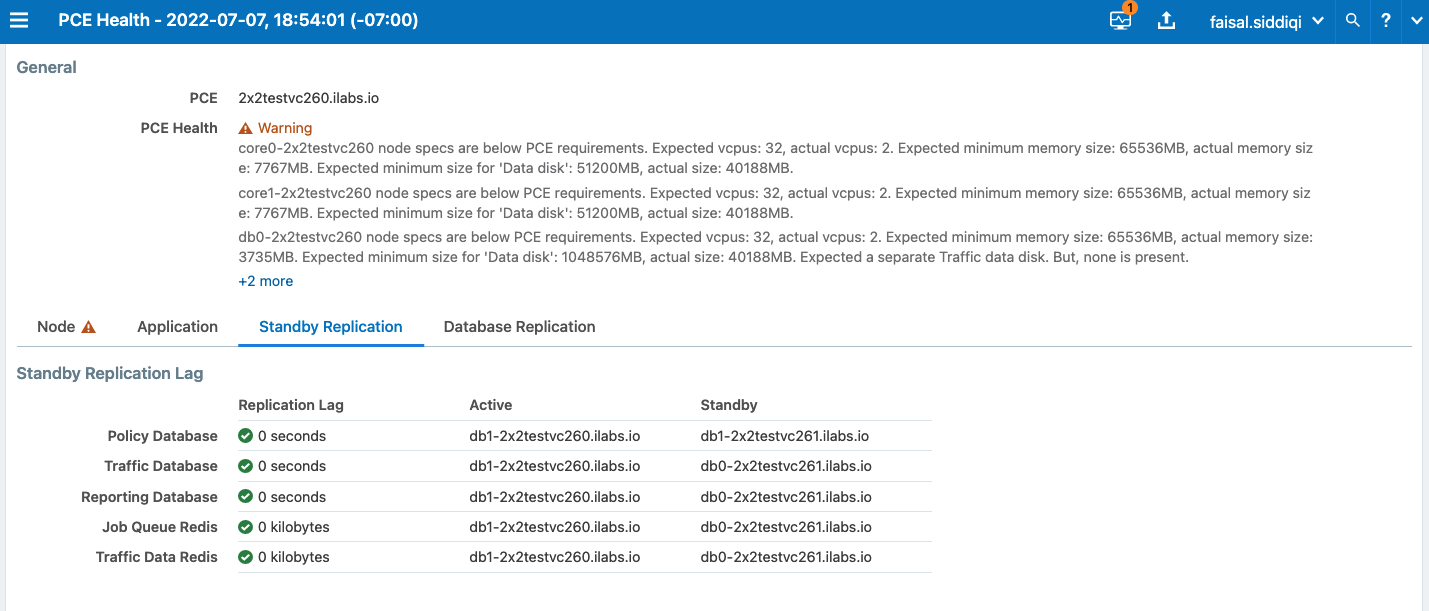
Task: Open global search using the magnifier icon
Action: 1352,20
